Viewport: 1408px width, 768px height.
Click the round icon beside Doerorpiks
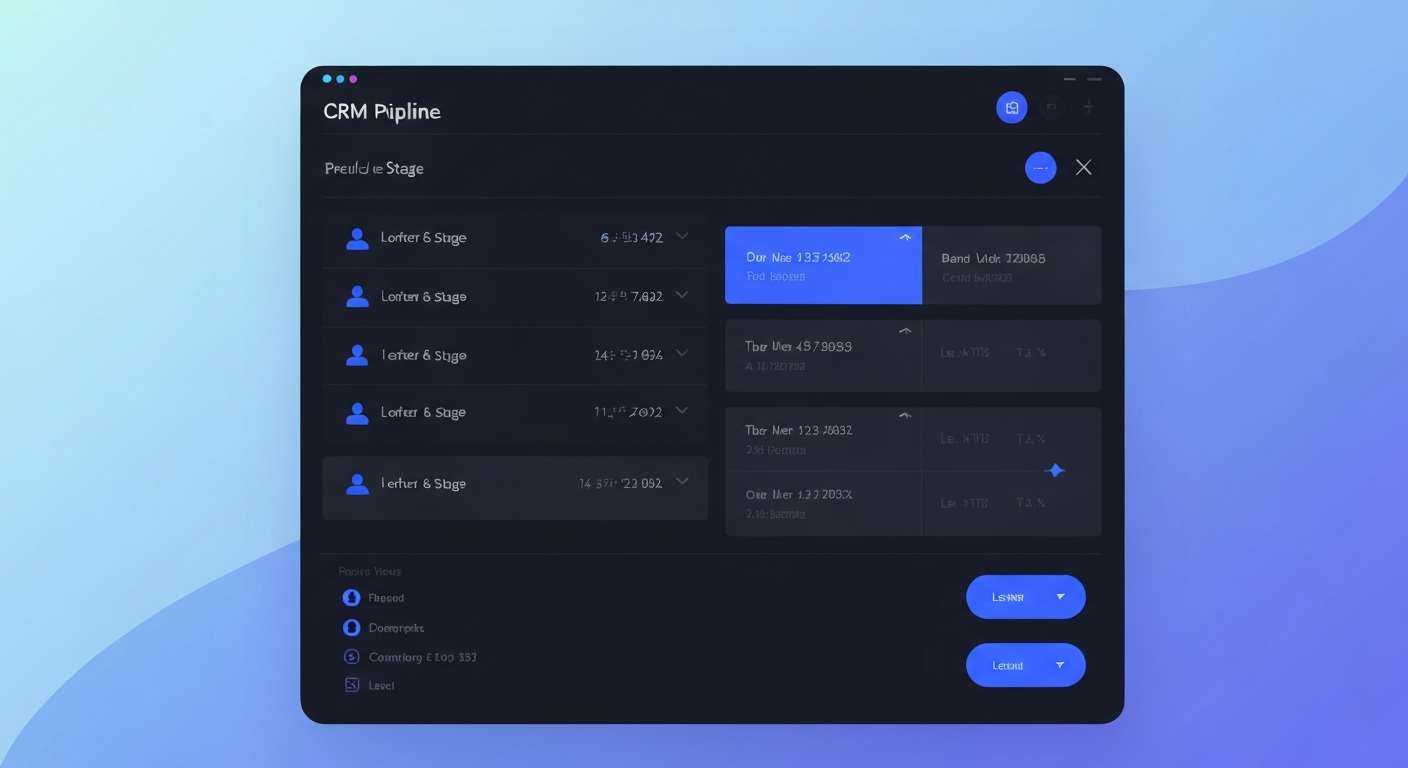coord(351,627)
